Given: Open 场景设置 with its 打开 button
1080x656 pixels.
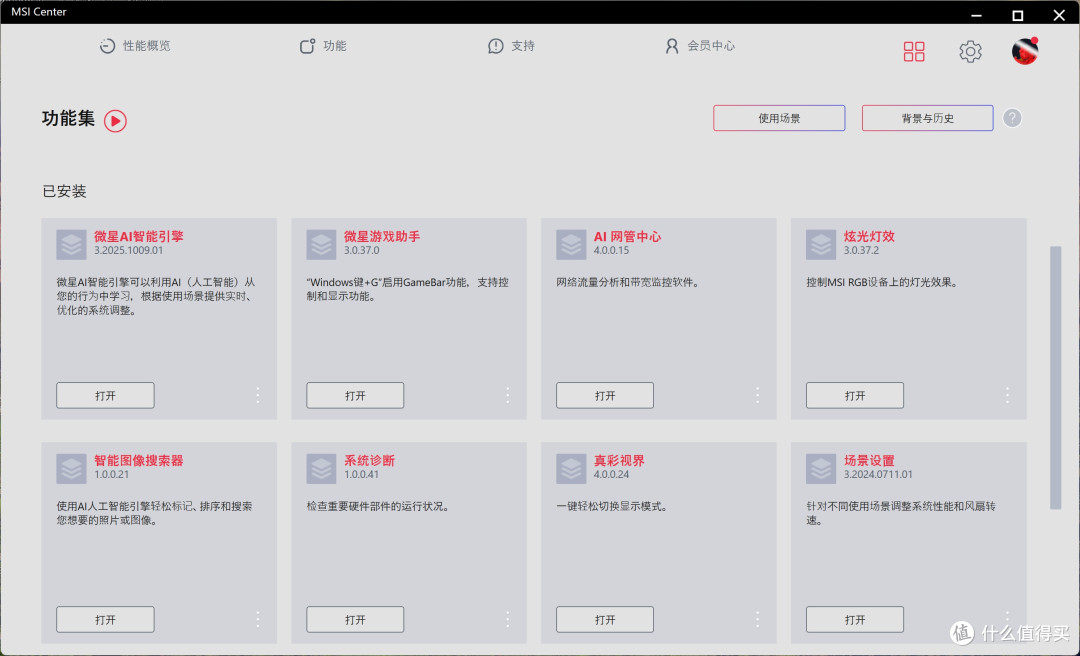Looking at the screenshot, I should click(x=855, y=619).
